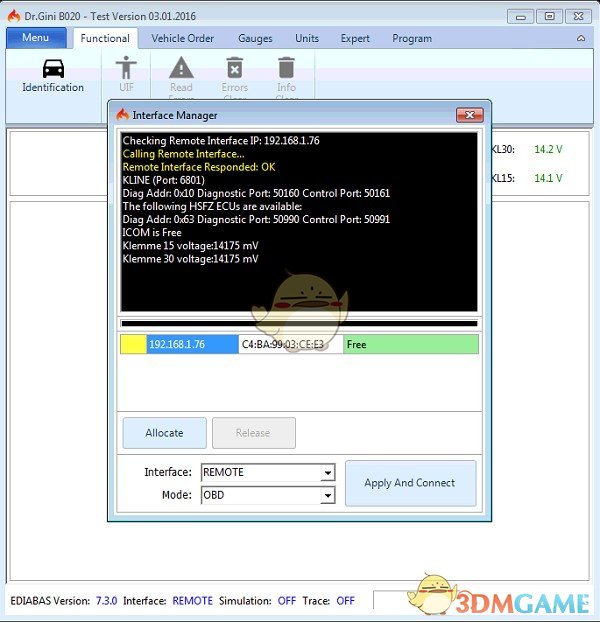Open the Gauges tab

tap(255, 38)
